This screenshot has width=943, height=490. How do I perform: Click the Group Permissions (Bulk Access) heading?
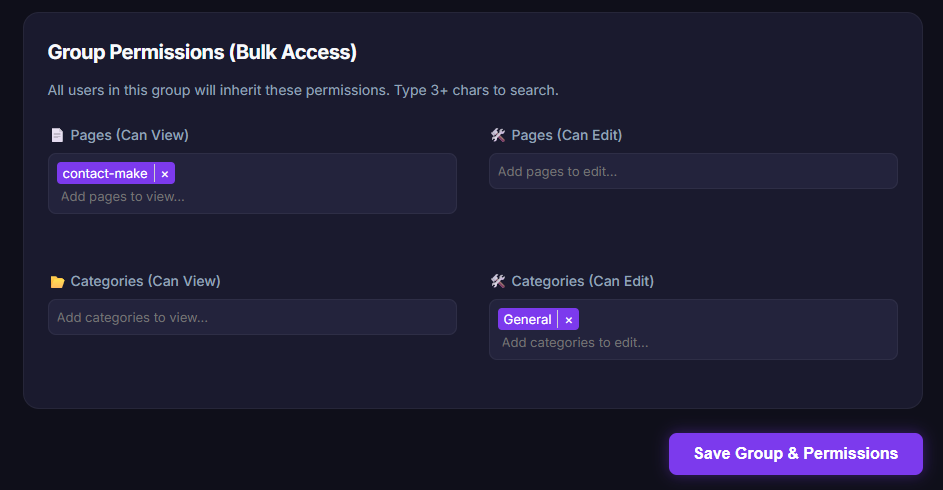[202, 52]
